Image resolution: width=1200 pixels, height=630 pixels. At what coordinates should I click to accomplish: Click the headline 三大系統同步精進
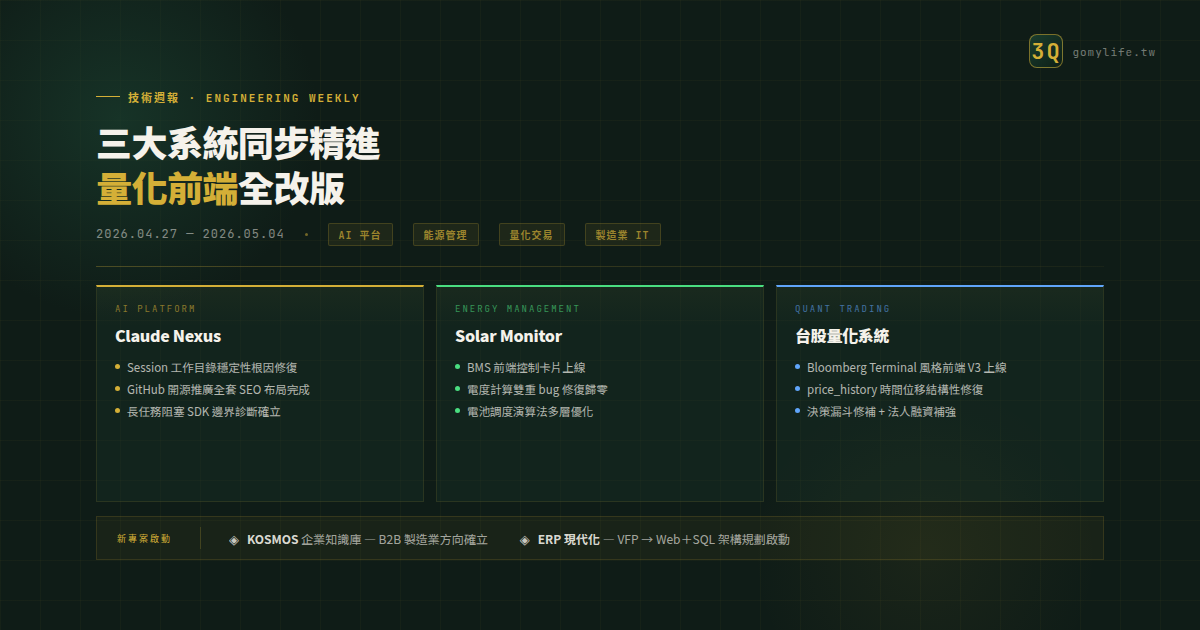point(238,144)
